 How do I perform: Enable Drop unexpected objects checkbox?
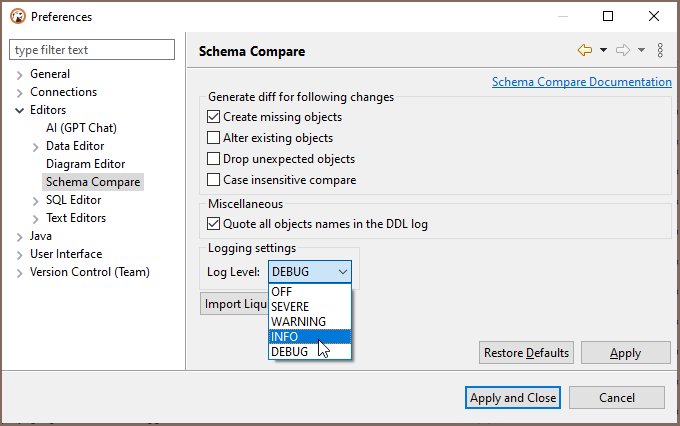213,159
